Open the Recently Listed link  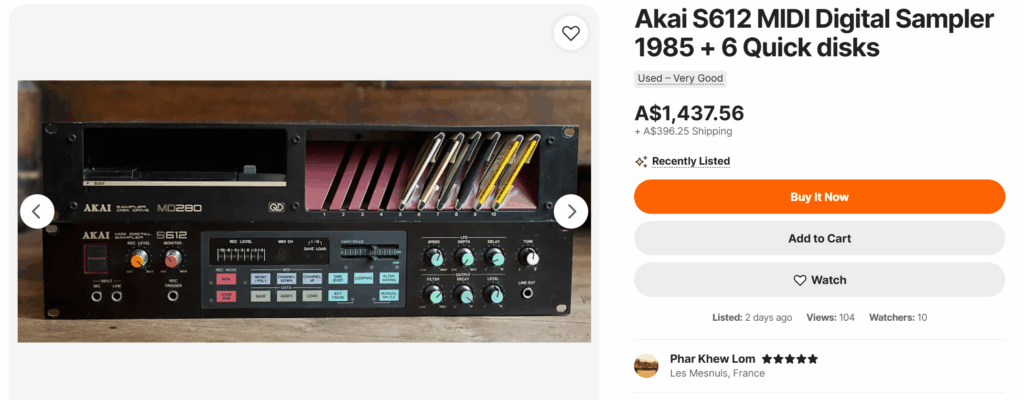coord(691,161)
